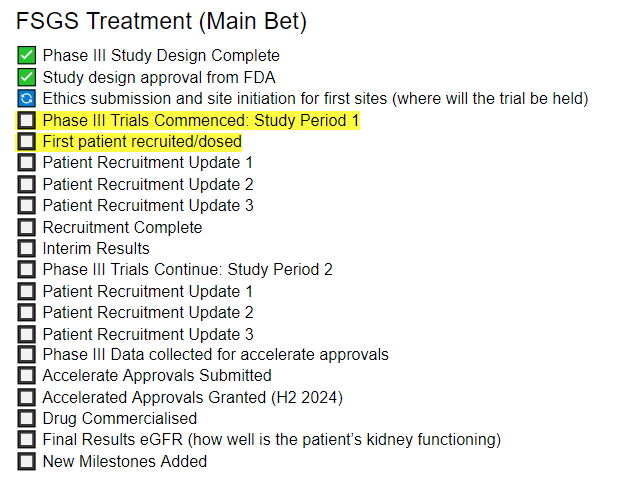Image resolution: width=637 pixels, height=483 pixels.
Task: Click the FSGS Treatment (Main Bet) heading
Action: pos(161,21)
